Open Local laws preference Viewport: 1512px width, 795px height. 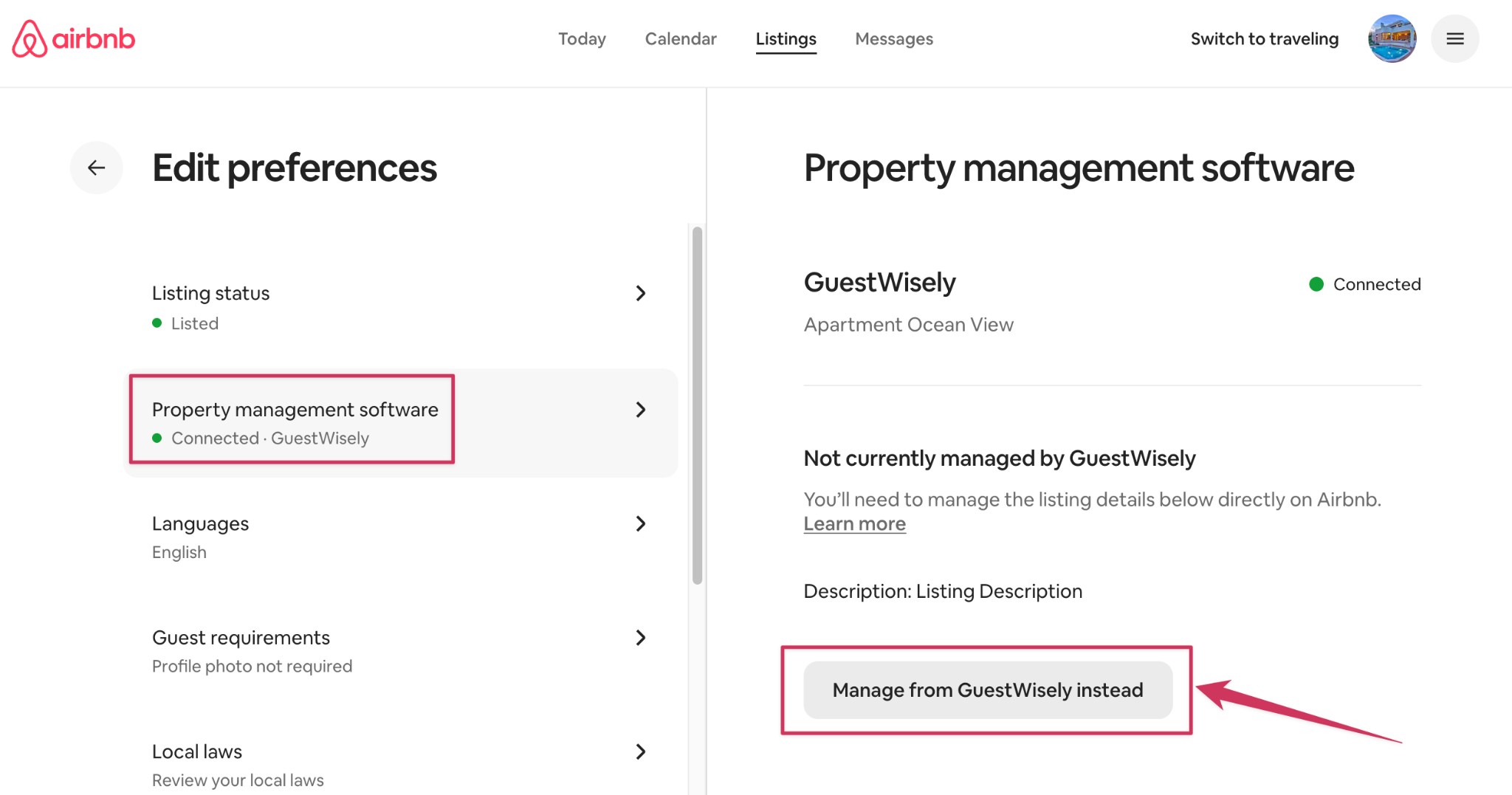point(401,765)
